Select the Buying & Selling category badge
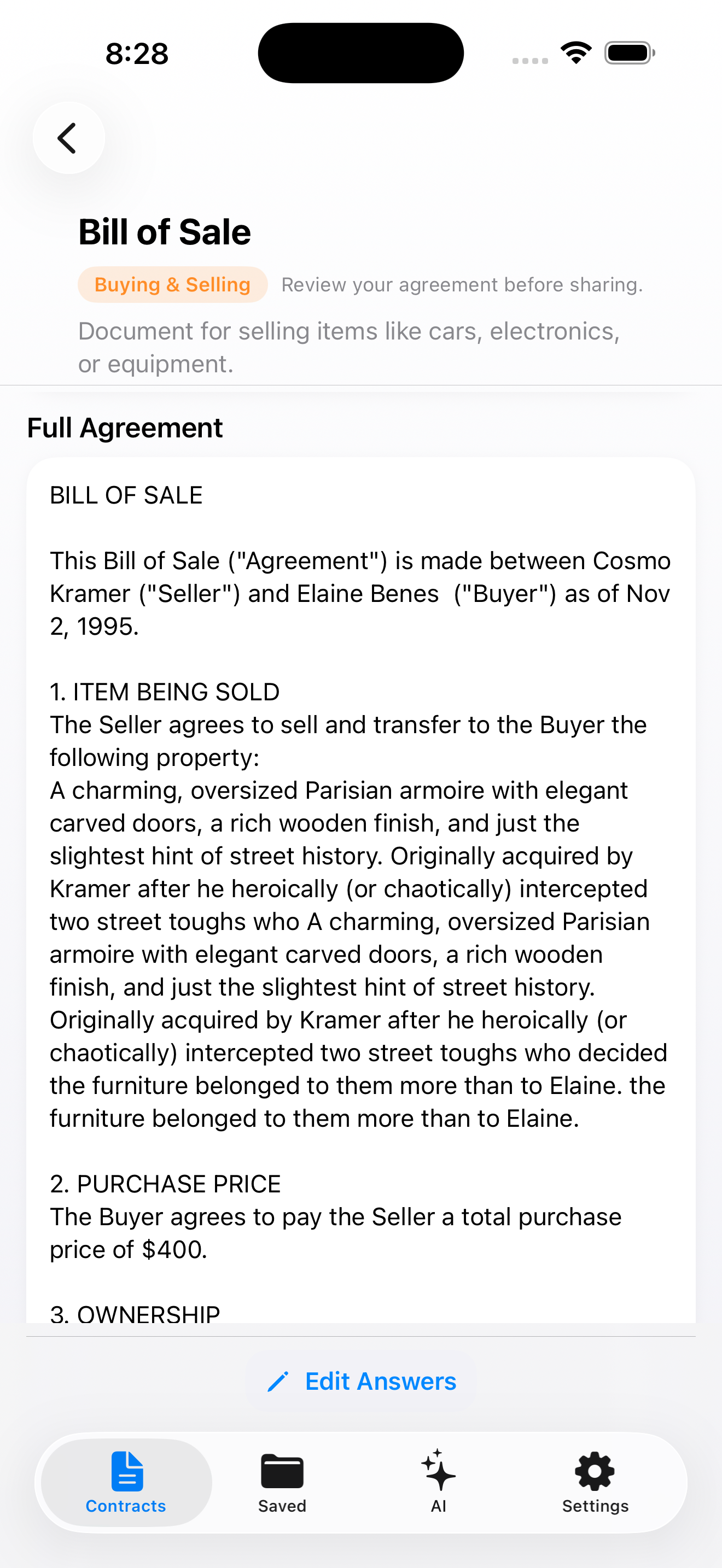 (x=172, y=284)
